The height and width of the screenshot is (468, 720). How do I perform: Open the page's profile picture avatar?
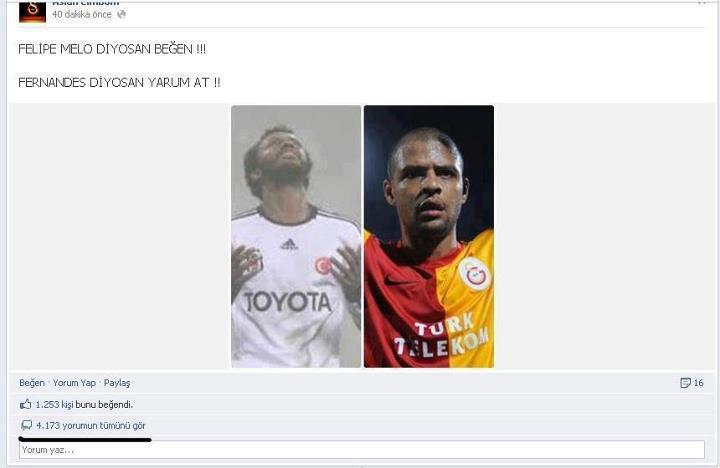pyautogui.click(x=32, y=11)
